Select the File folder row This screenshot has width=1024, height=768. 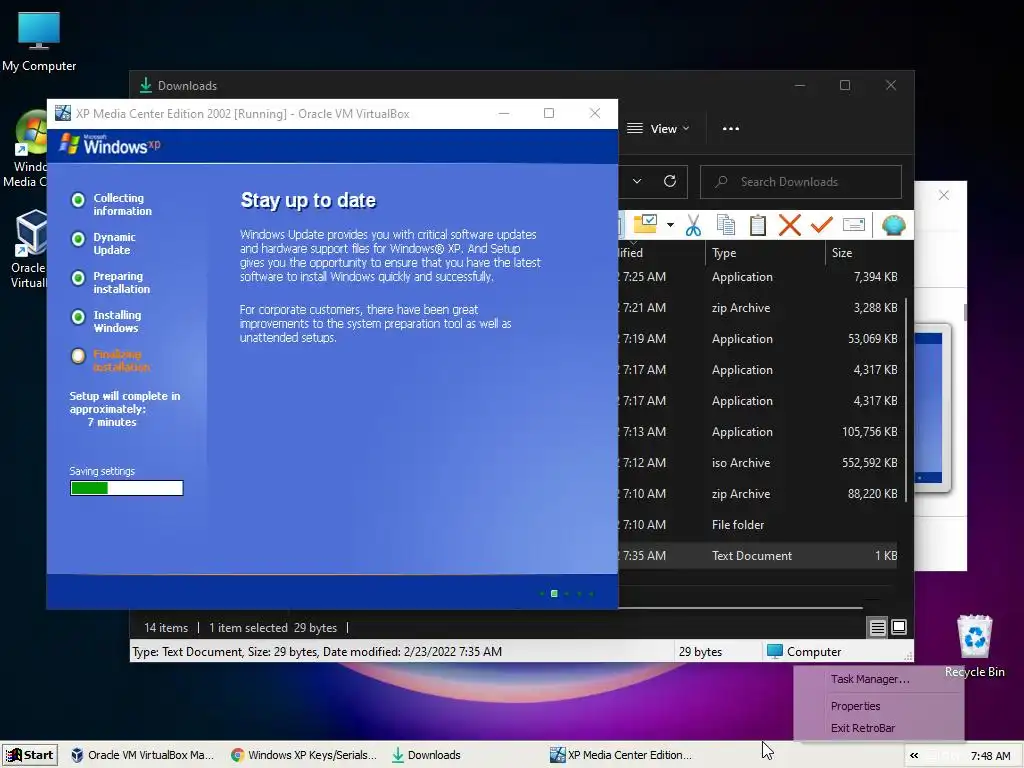(758, 525)
